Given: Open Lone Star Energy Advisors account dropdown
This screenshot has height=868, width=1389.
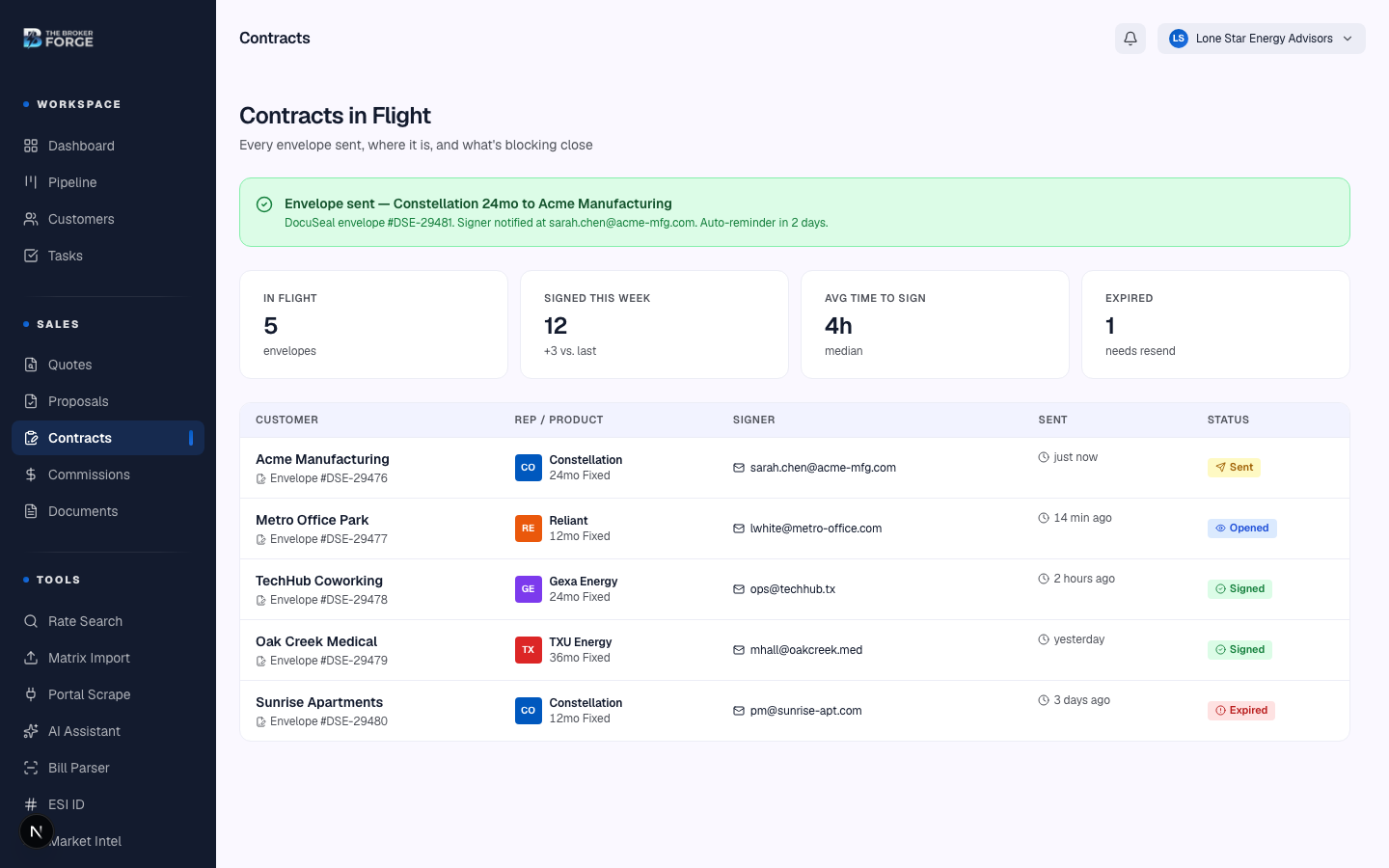Looking at the screenshot, I should pos(1262,39).
